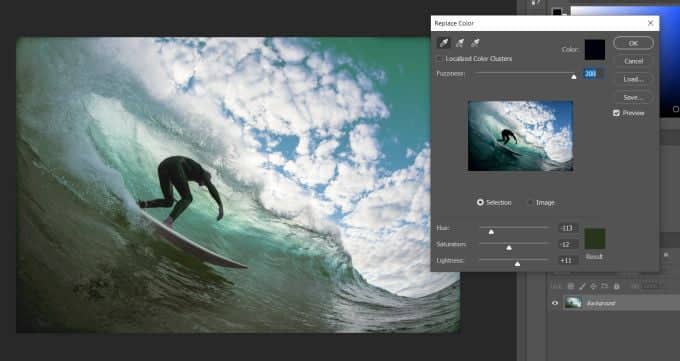Click the lock all icon in Layers

[x=616, y=286]
